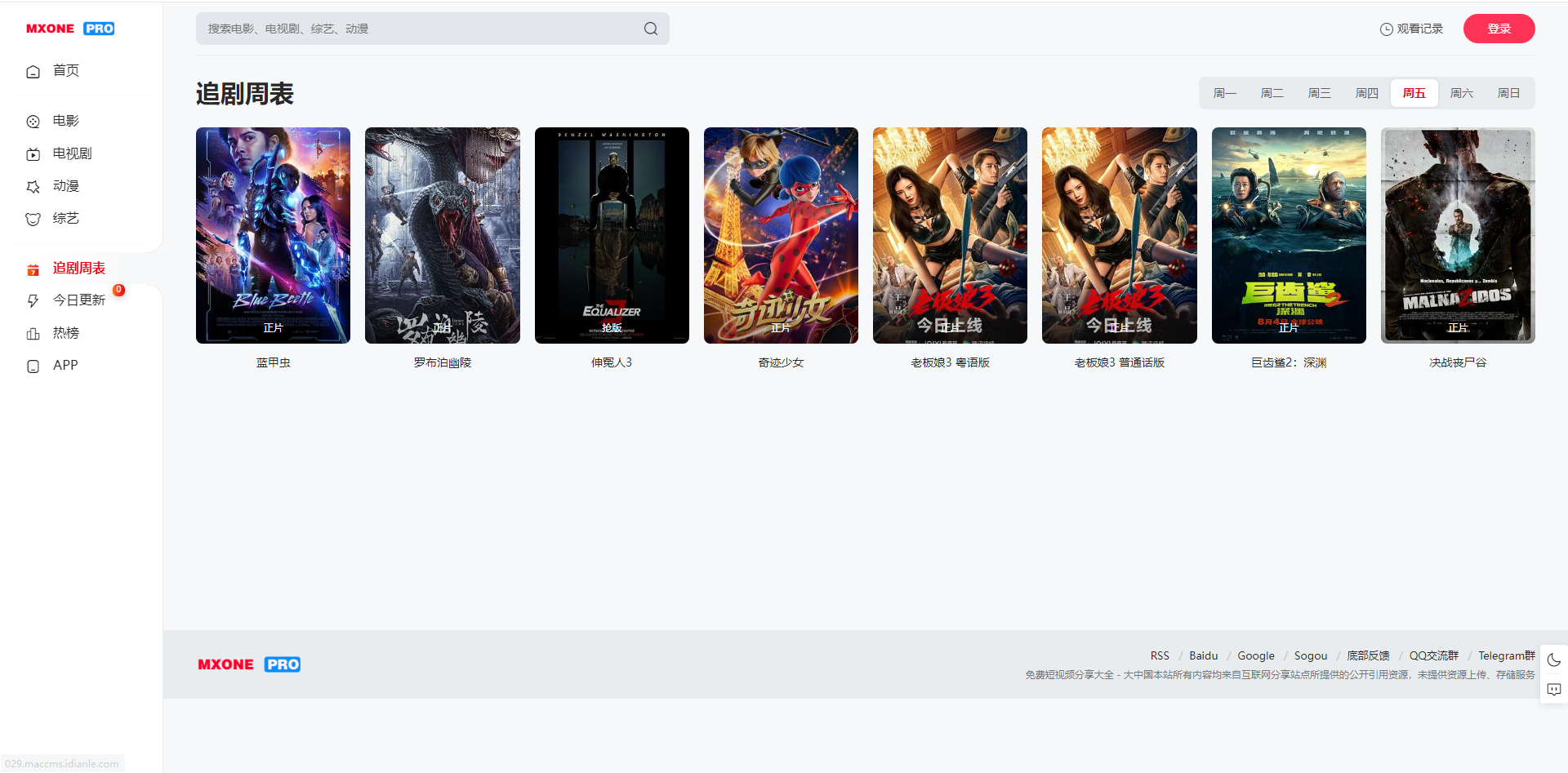Screen dimensions: 1568x773
Task: Select the 周一 tab
Action: click(1224, 93)
